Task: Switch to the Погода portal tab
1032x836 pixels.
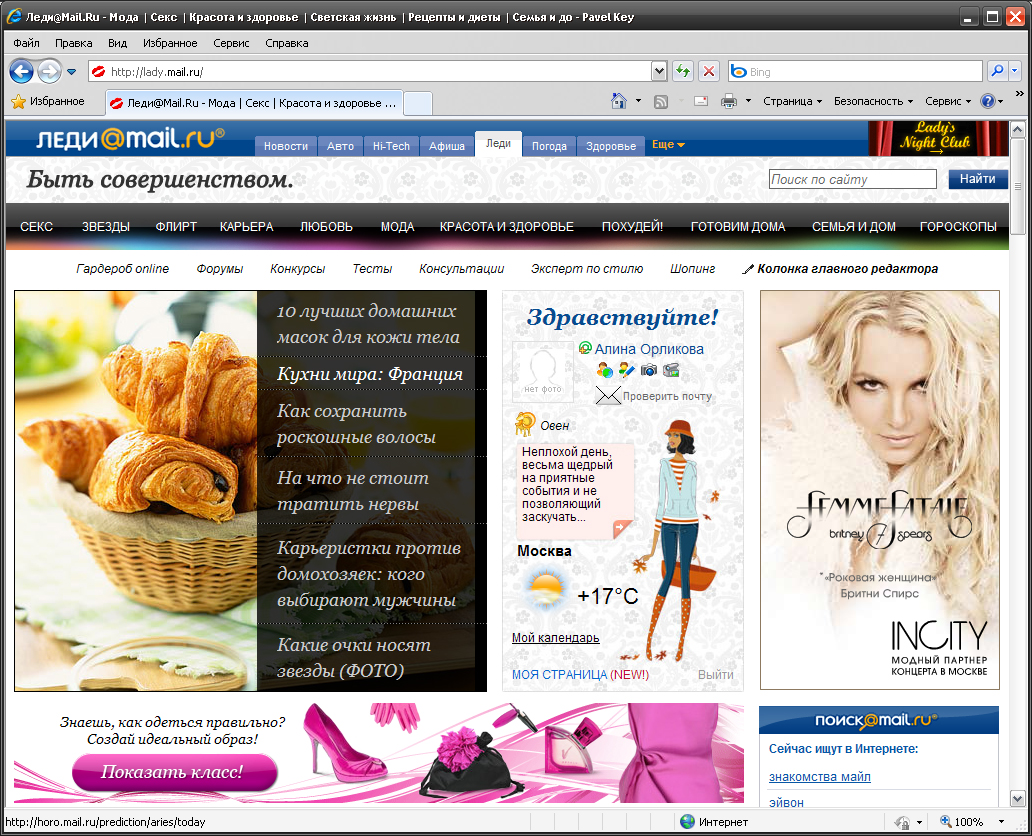Action: click(x=549, y=146)
